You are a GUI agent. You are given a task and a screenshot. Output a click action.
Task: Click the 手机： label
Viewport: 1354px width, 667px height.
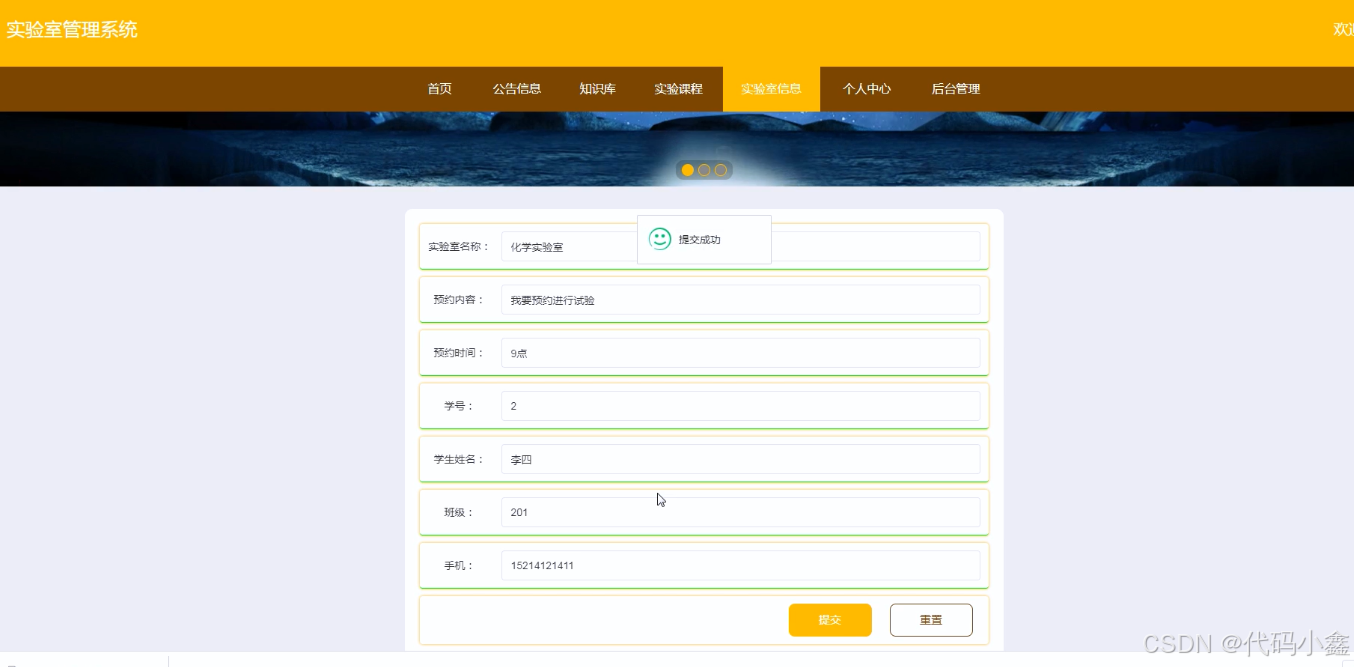point(459,565)
